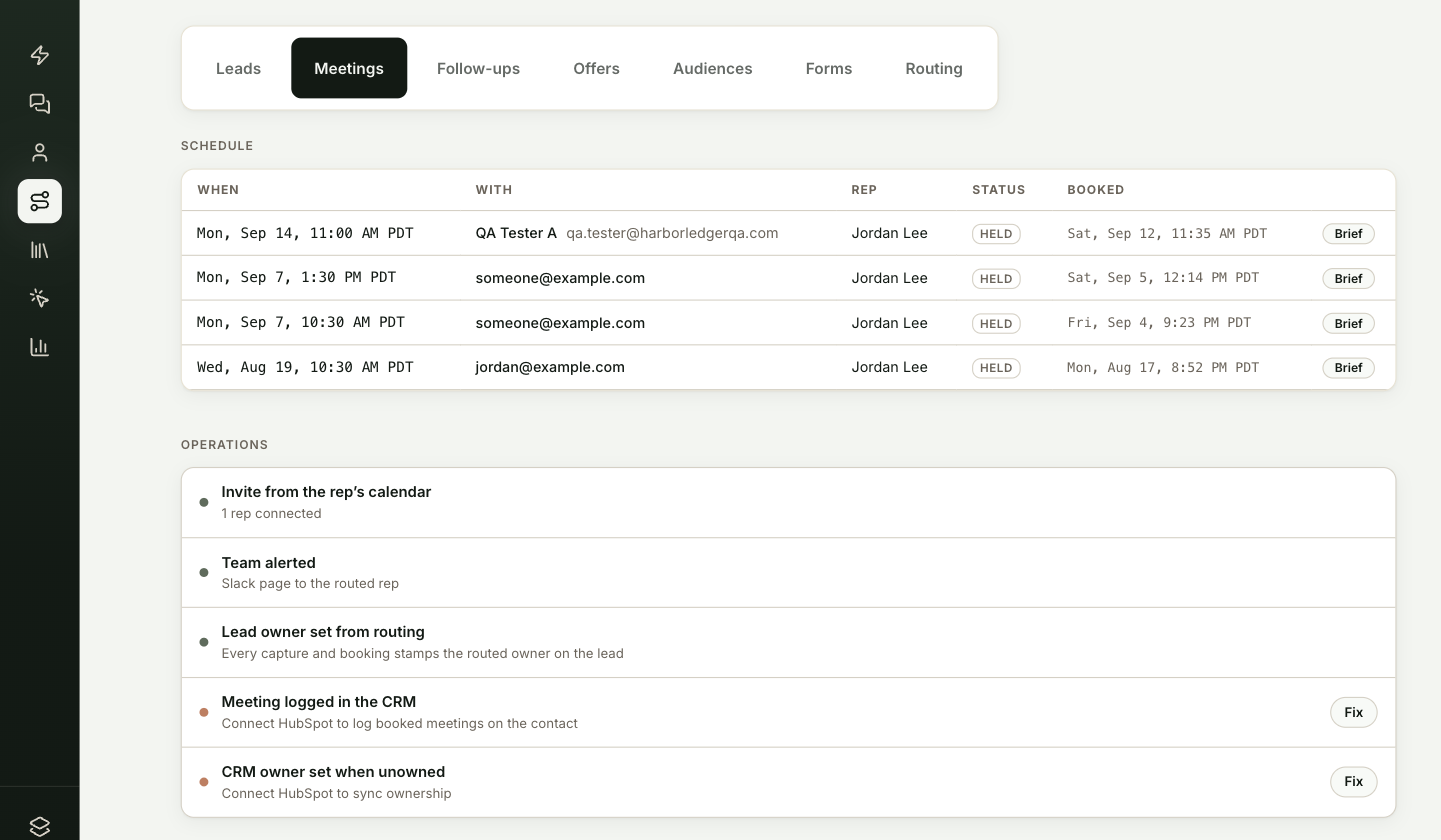This screenshot has height=840, width=1441.
Task: Click Mon, Sep 14, 11:00 AM PDT
Action: pyautogui.click(x=305, y=233)
